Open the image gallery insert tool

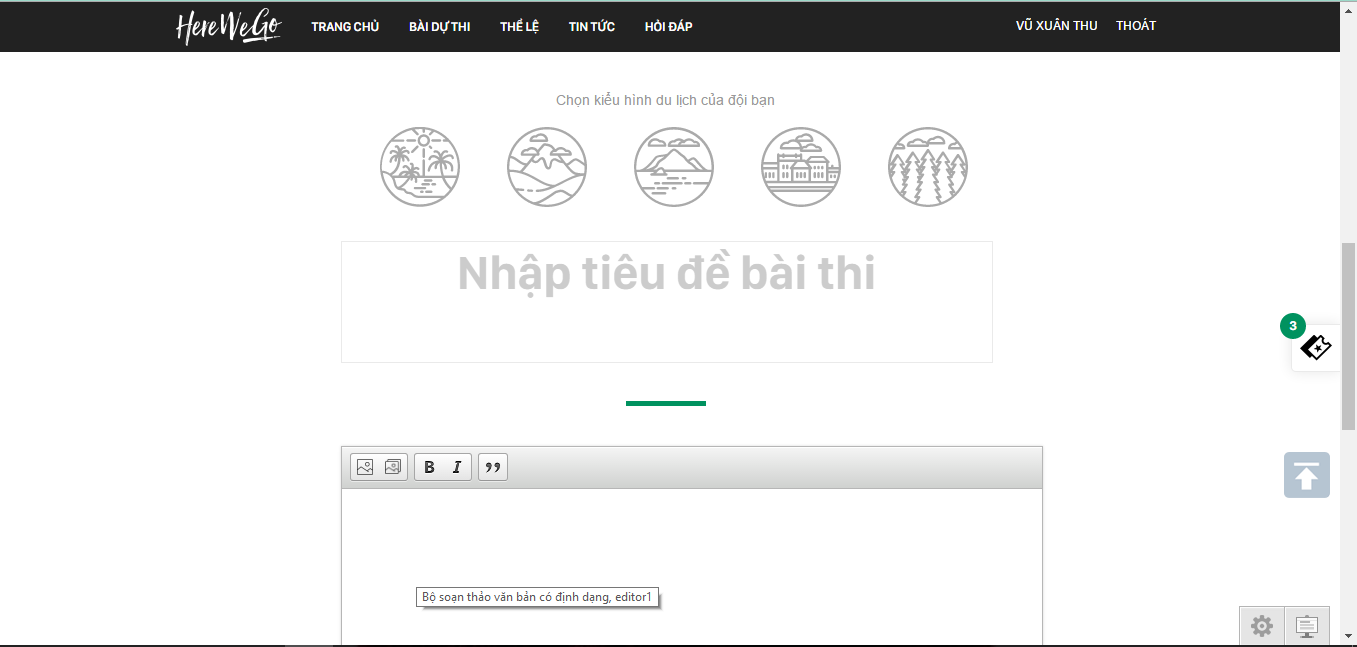pos(393,467)
